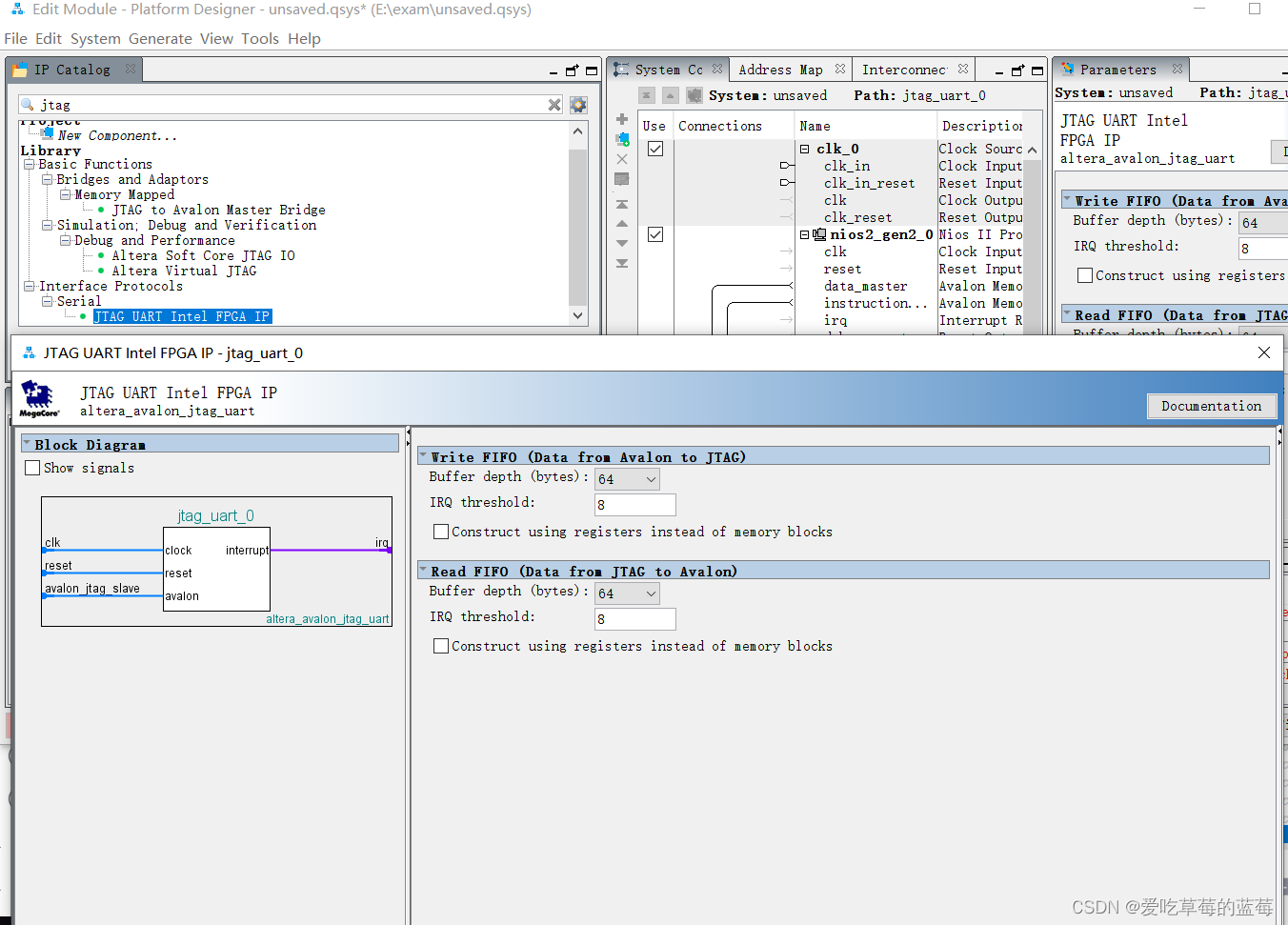Select Altera Soft Core JTAG IO
Screen dimensions: 1288x925
[203, 255]
